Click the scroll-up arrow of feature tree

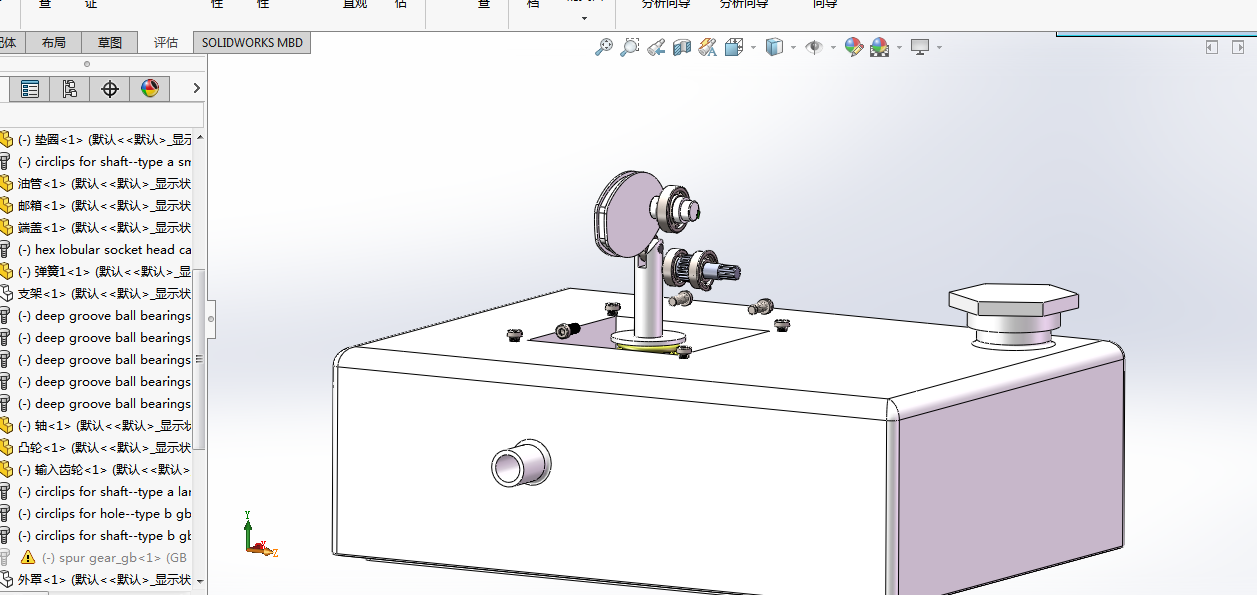point(199,138)
